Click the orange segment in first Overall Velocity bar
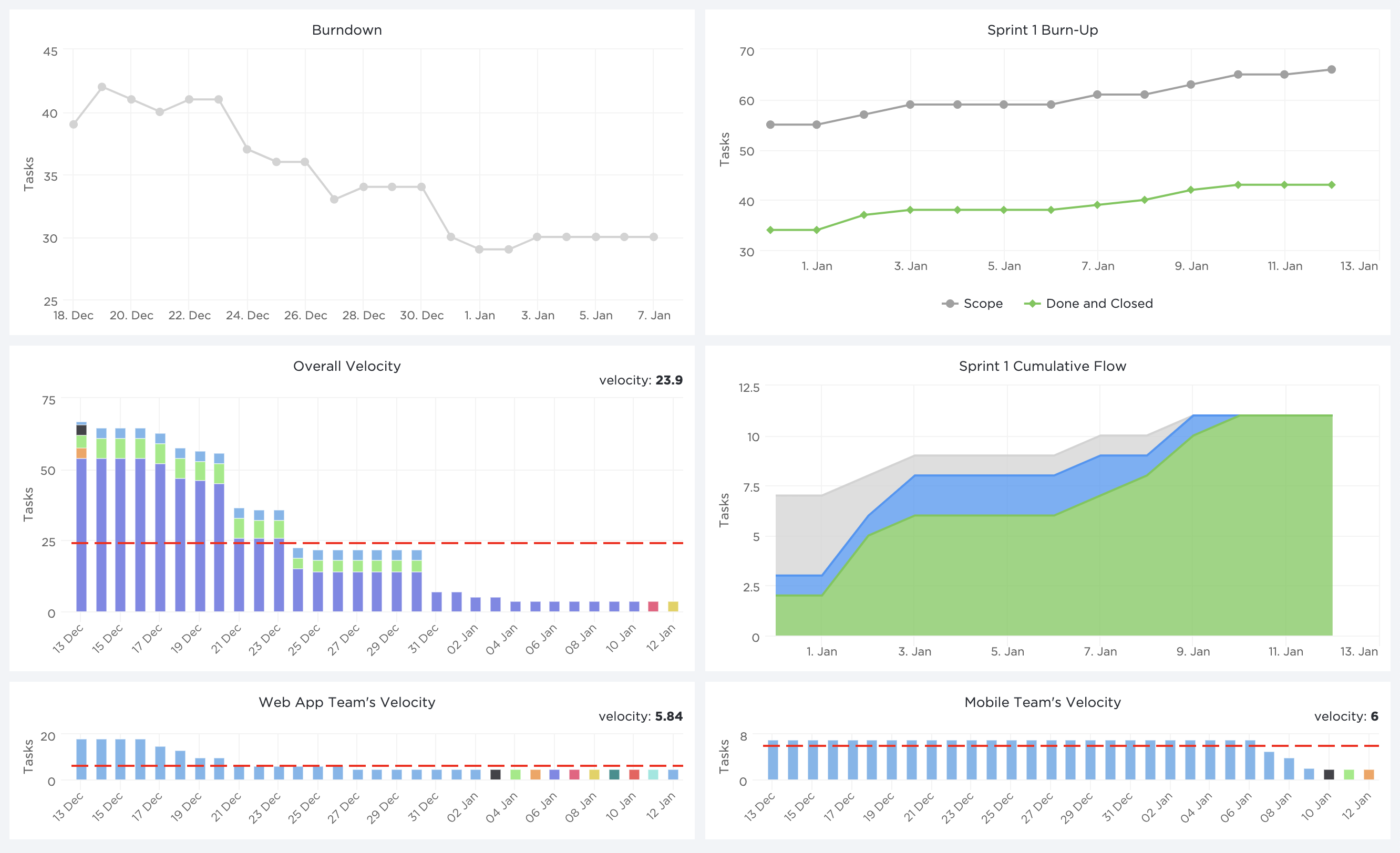1400x853 pixels. click(x=81, y=453)
